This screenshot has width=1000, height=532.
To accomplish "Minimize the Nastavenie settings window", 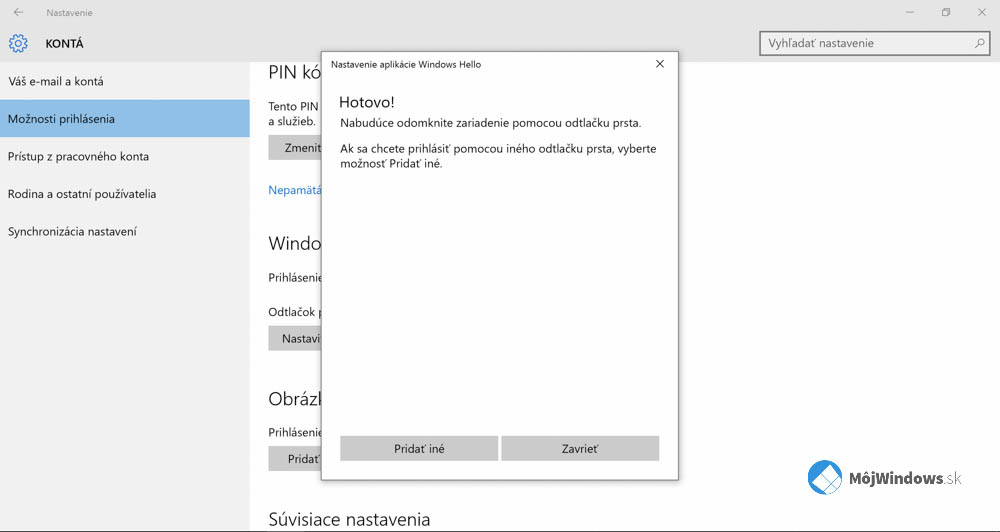I will (x=910, y=12).
